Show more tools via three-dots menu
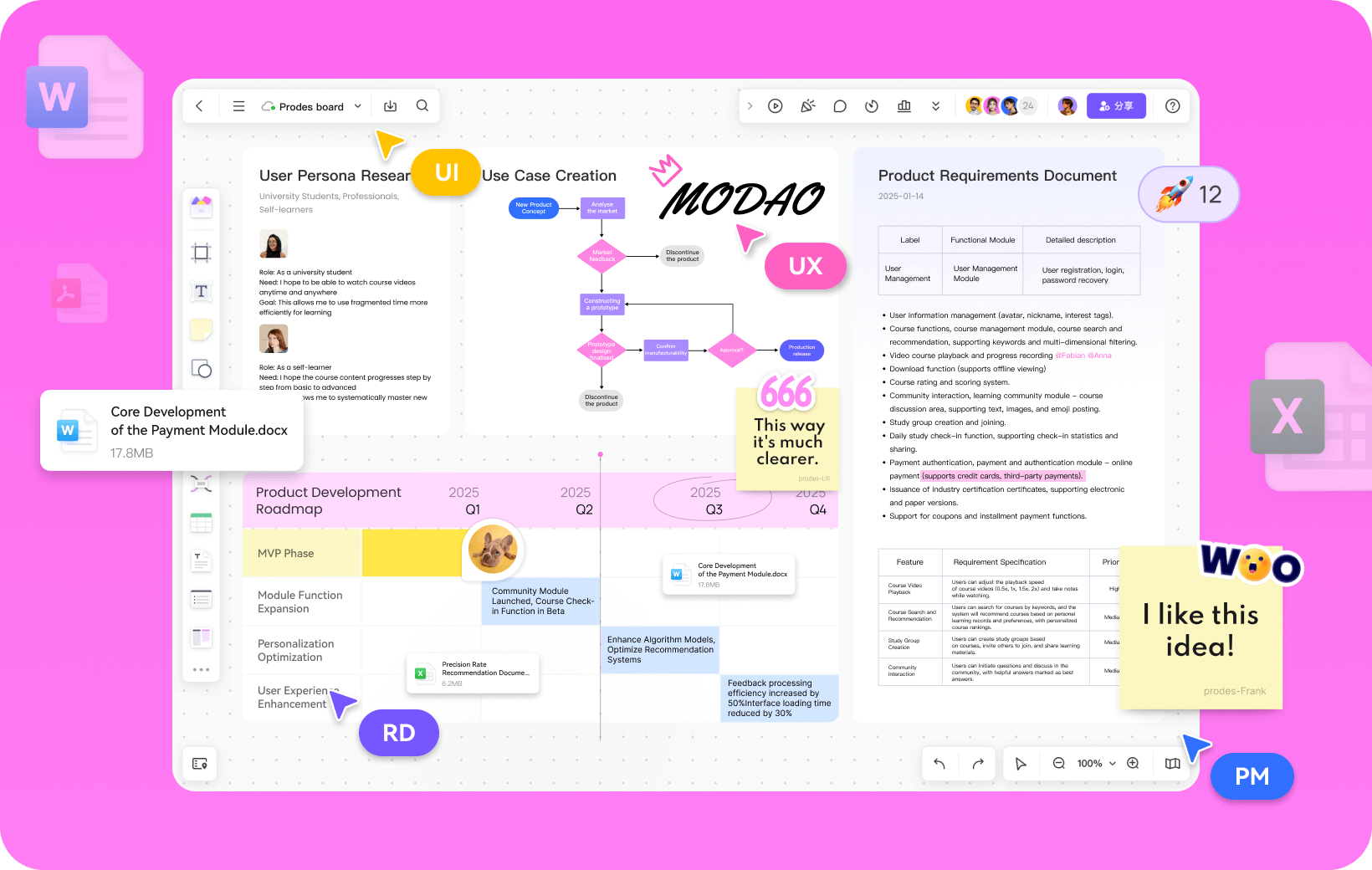The height and width of the screenshot is (870, 1372). tap(201, 670)
